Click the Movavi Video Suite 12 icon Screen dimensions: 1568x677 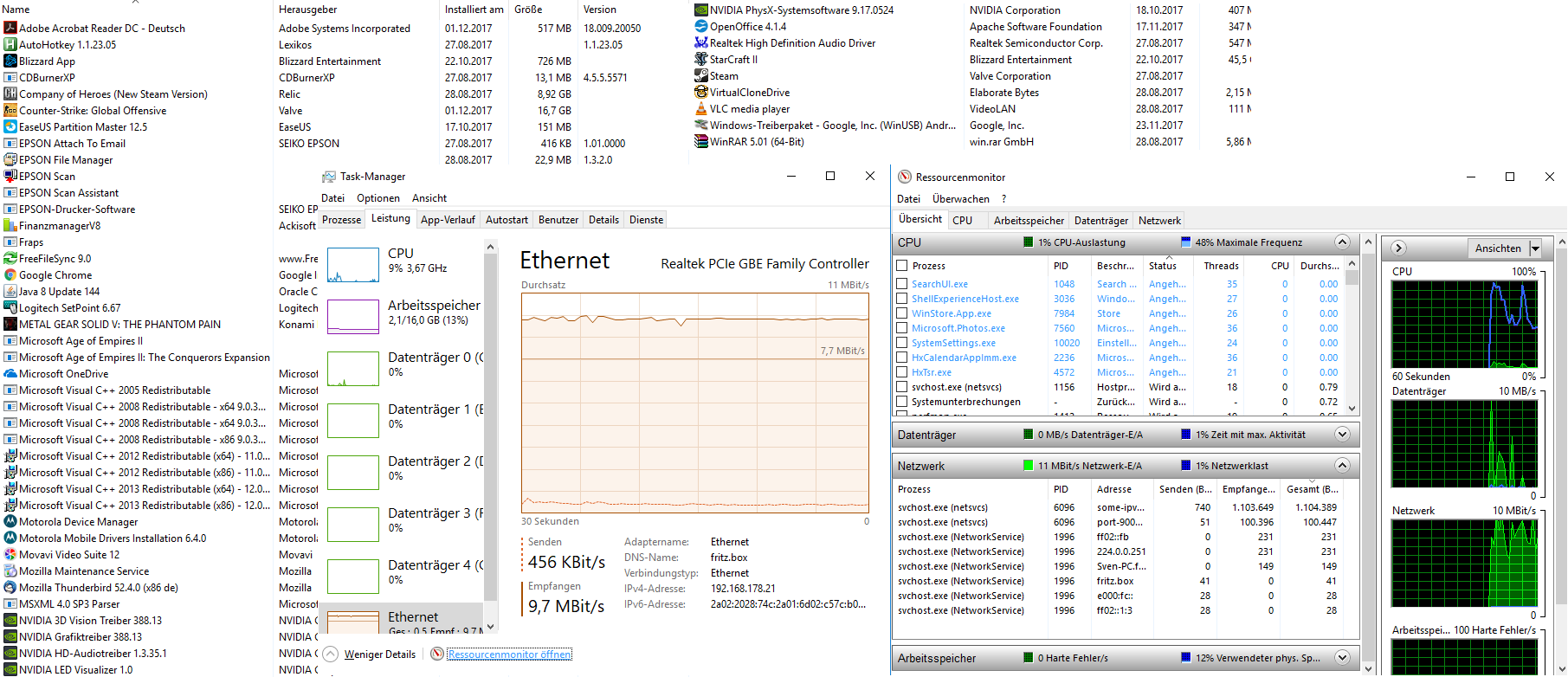10,555
